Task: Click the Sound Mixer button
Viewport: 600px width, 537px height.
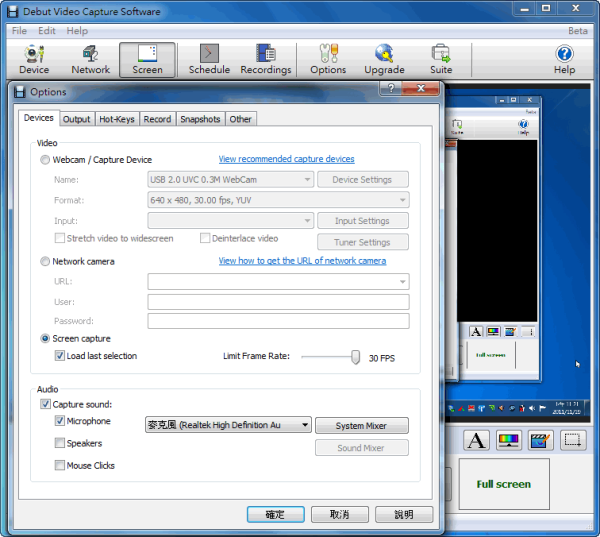Action: (362, 448)
